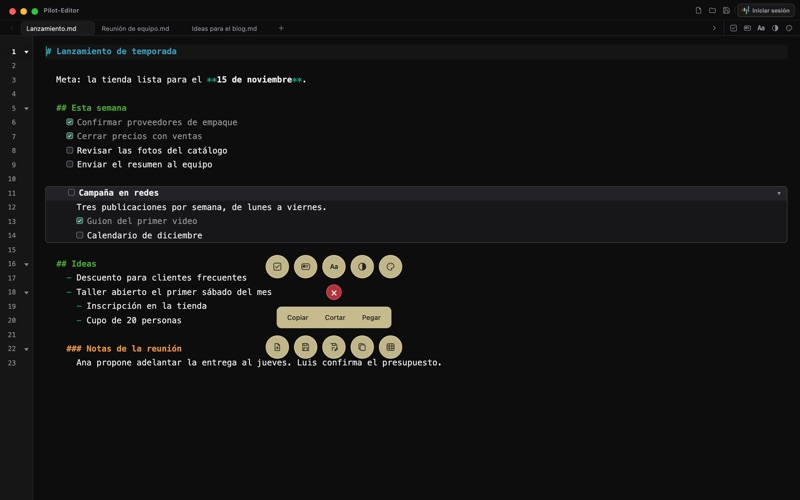The width and height of the screenshot is (800, 500).
Task: Switch to the Lanzamiento.md tab
Action: pyautogui.click(x=57, y=28)
